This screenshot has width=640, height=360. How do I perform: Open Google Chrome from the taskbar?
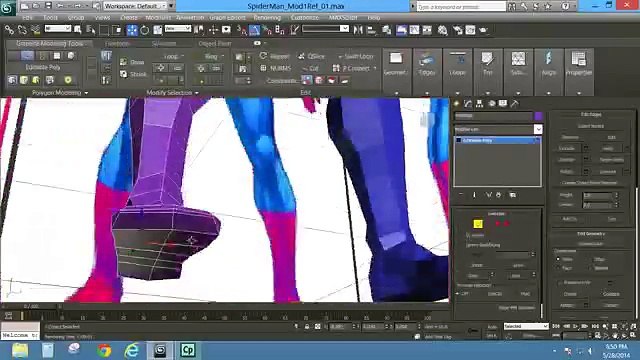tap(104, 350)
